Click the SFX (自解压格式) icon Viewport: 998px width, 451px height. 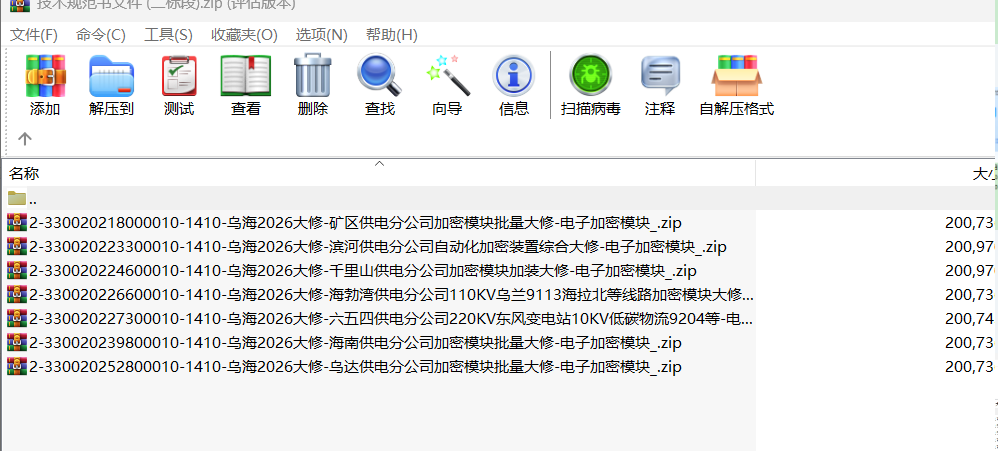click(736, 86)
